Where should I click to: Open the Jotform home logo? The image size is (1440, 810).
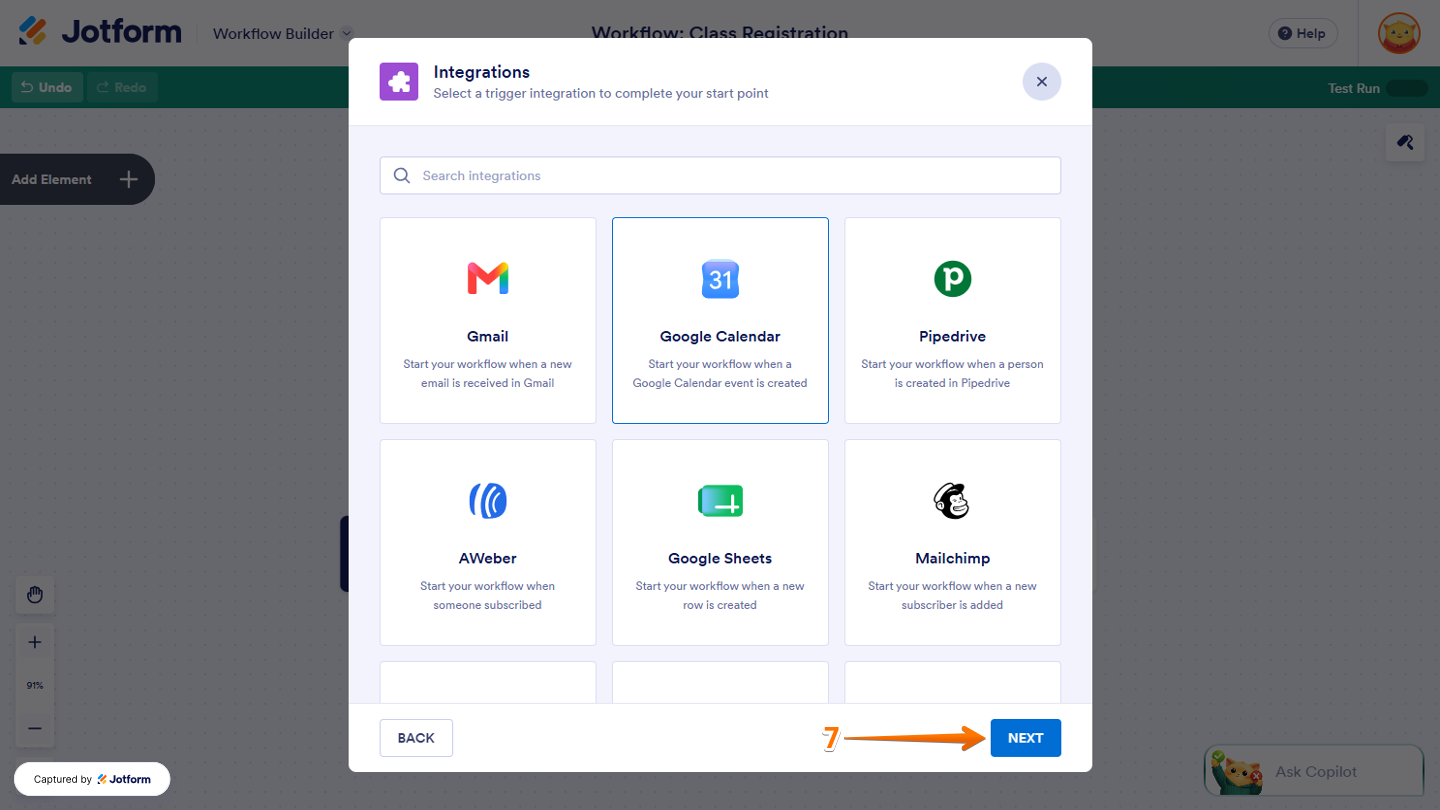100,32
